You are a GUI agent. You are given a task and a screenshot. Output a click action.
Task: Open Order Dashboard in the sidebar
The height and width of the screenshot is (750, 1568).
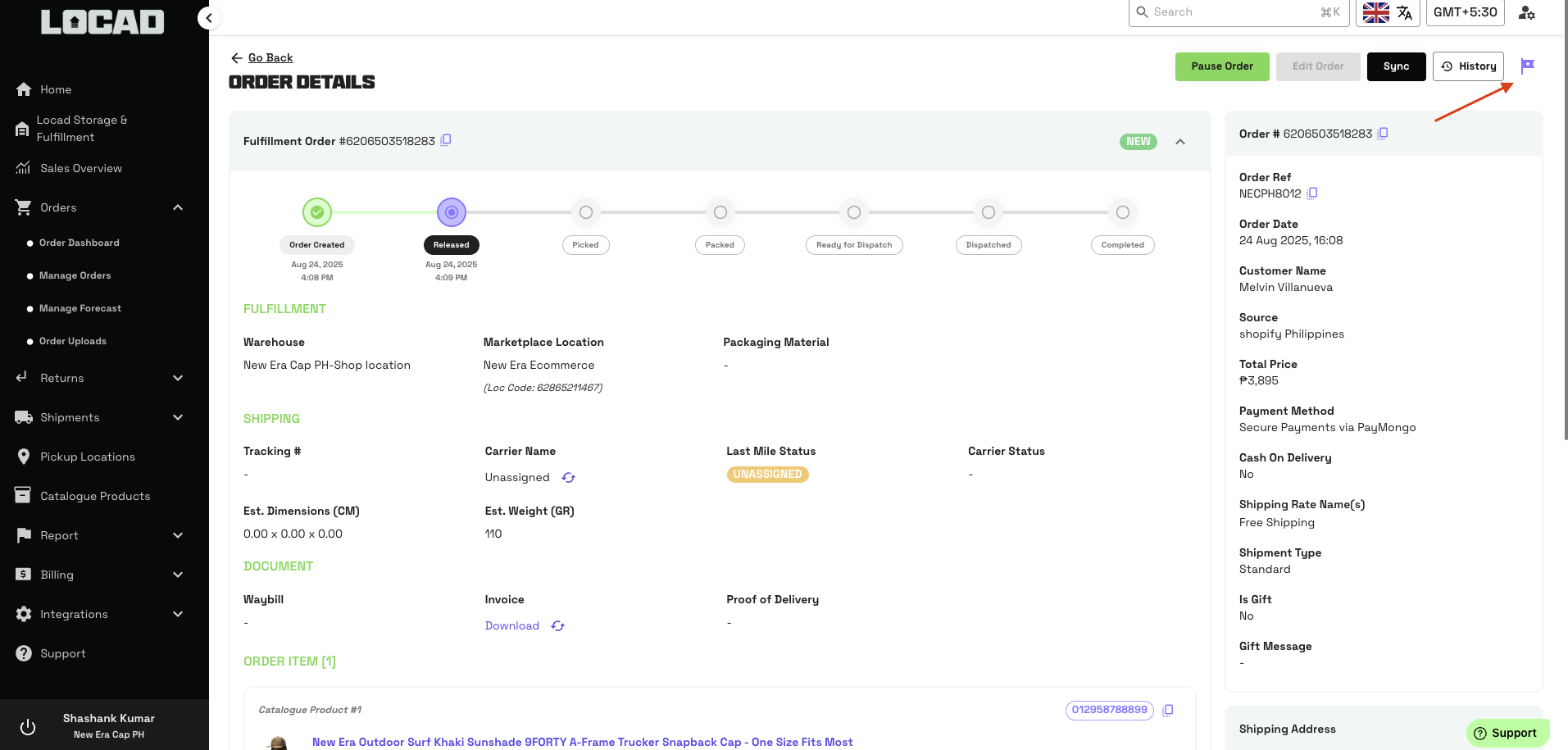pyautogui.click(x=80, y=243)
